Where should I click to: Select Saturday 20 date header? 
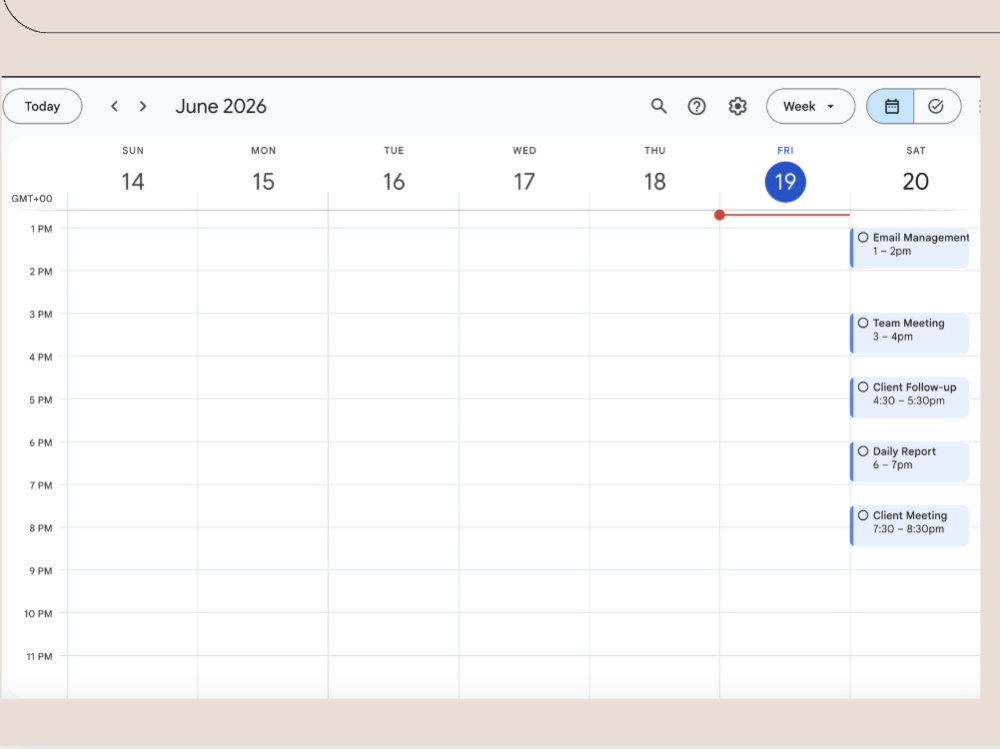point(916,181)
